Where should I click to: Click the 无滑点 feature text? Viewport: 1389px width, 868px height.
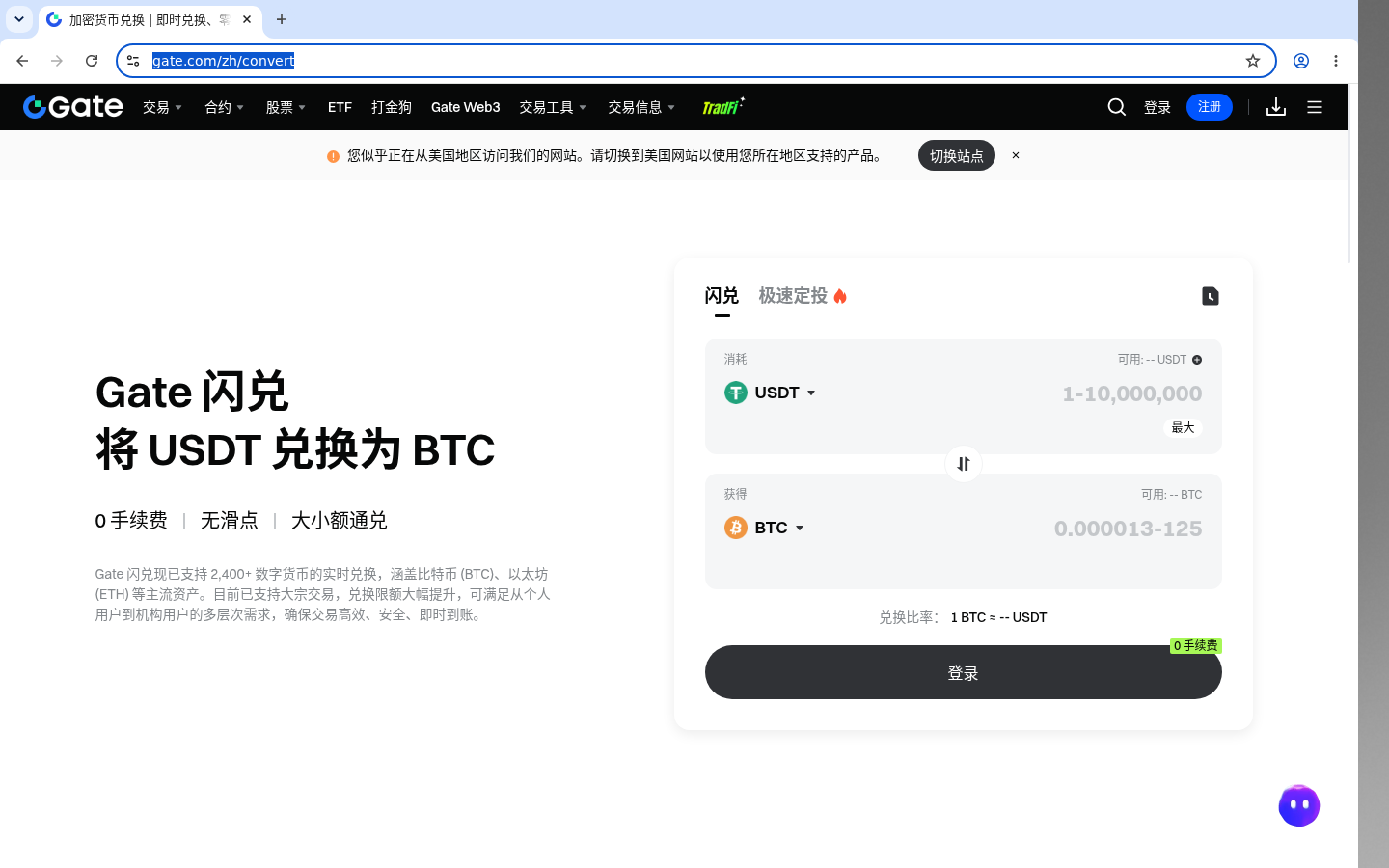230,521
